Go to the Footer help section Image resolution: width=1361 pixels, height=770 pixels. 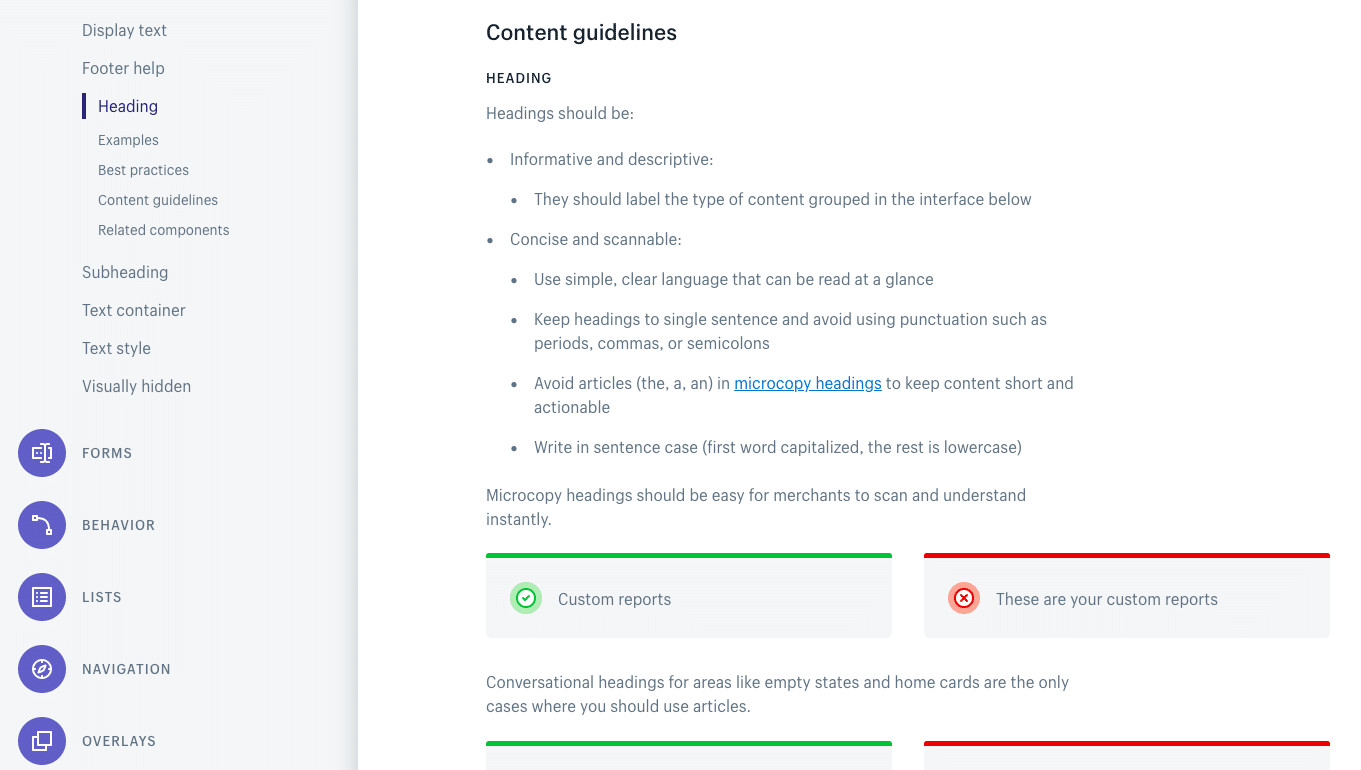123,68
